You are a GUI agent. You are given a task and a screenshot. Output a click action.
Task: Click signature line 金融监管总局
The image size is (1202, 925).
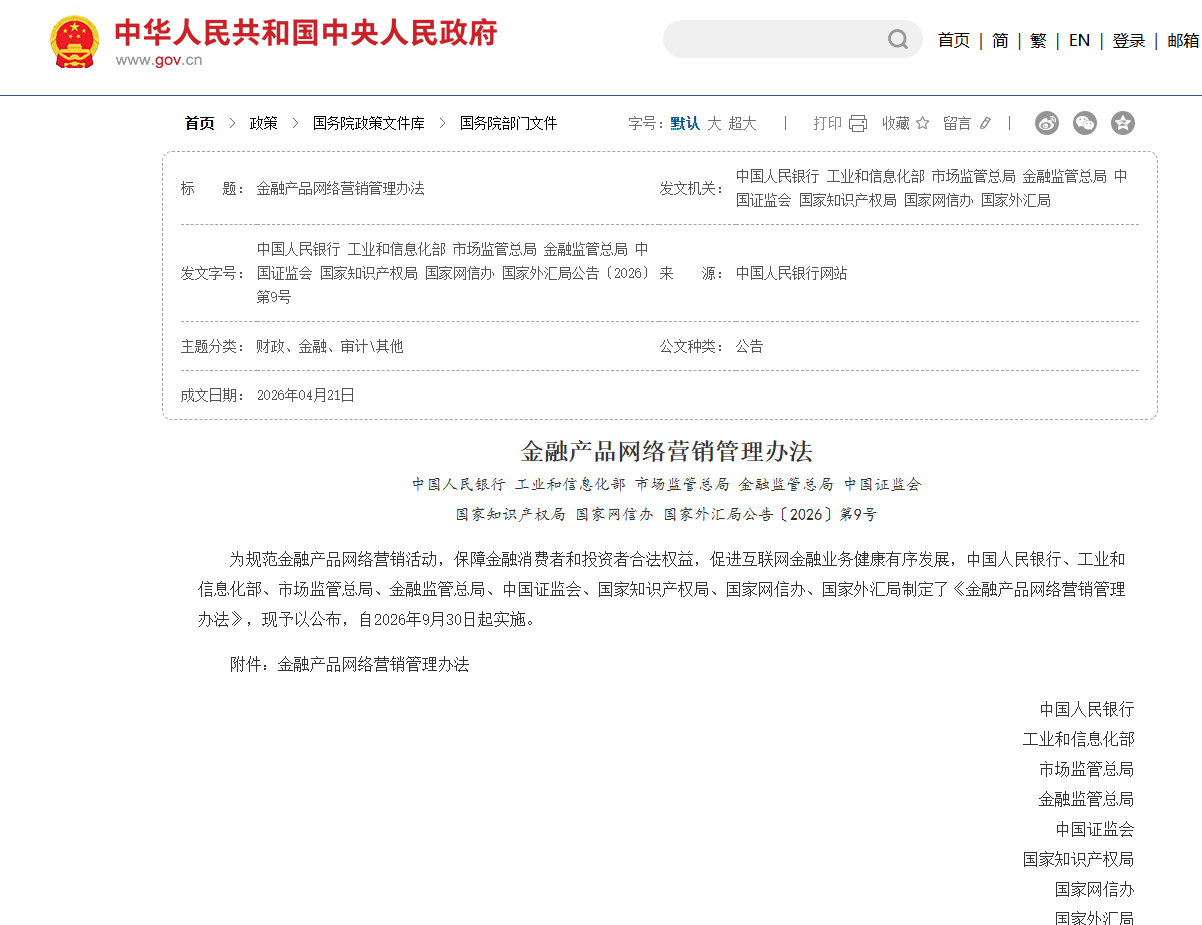[x=1087, y=799]
